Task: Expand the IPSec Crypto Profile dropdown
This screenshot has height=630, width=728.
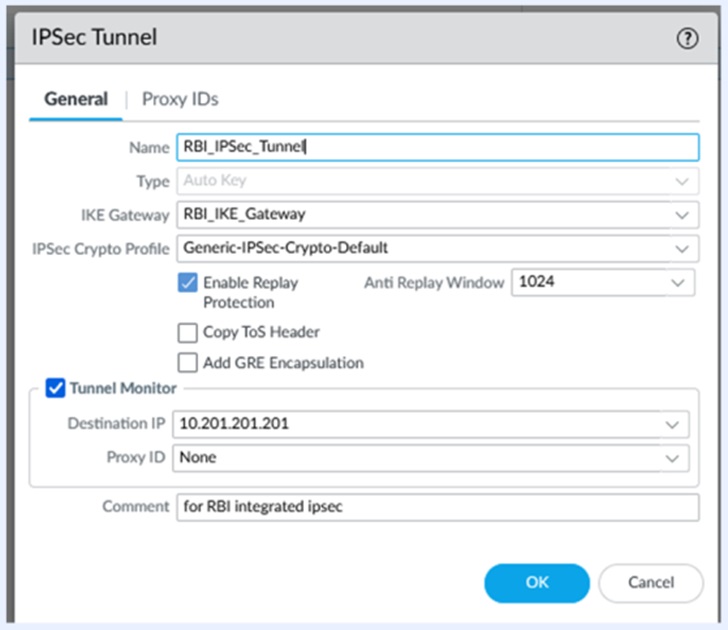Action: click(x=681, y=247)
